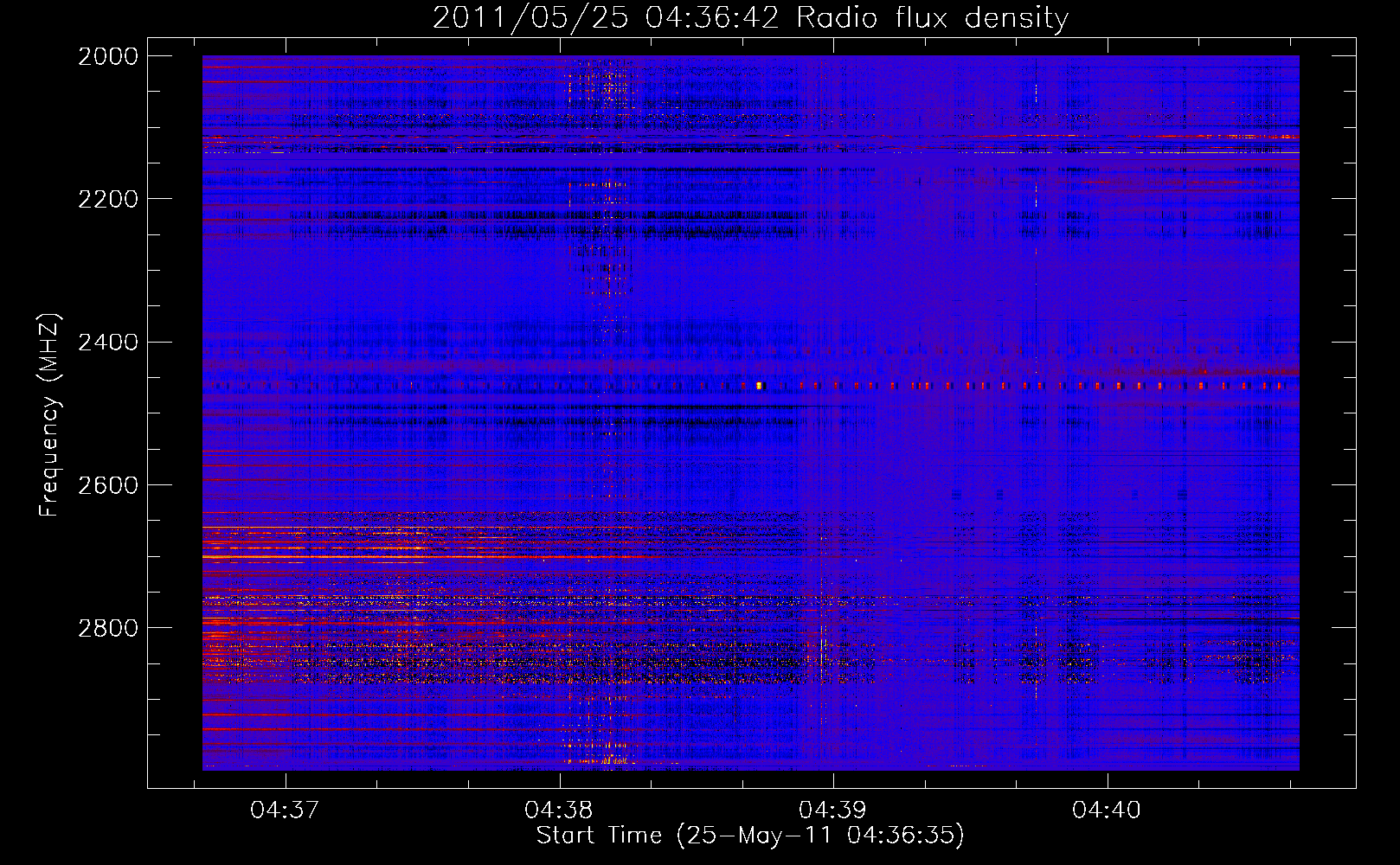Click the '04:38' time axis label
Screen dimensions: 1400x865
tap(559, 811)
